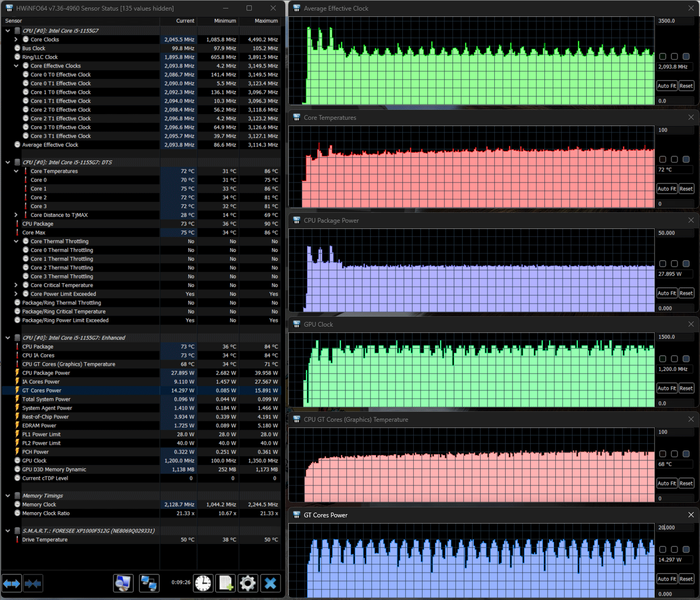Open sensor settings gear icon
Screen dimensions: 700x600
tap(248, 583)
